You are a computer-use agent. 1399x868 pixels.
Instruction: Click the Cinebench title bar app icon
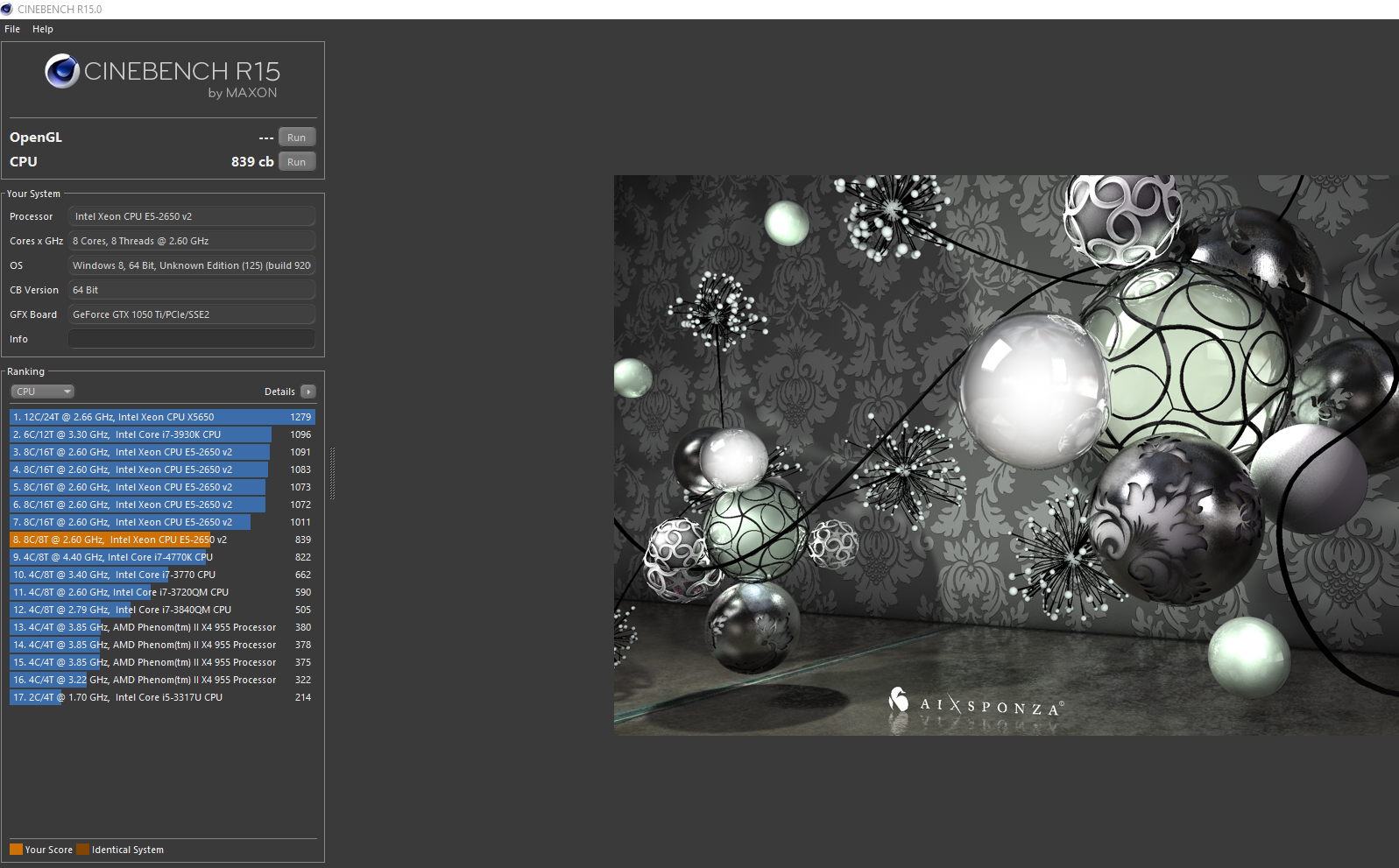pyautogui.click(x=7, y=9)
